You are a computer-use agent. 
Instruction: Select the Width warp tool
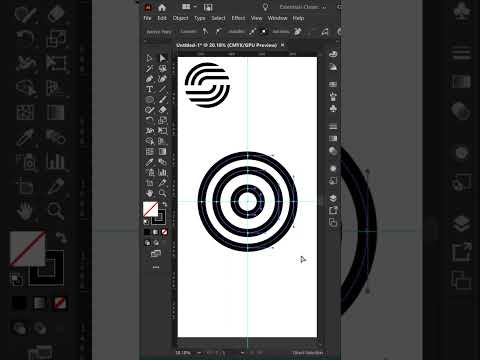tap(149, 131)
